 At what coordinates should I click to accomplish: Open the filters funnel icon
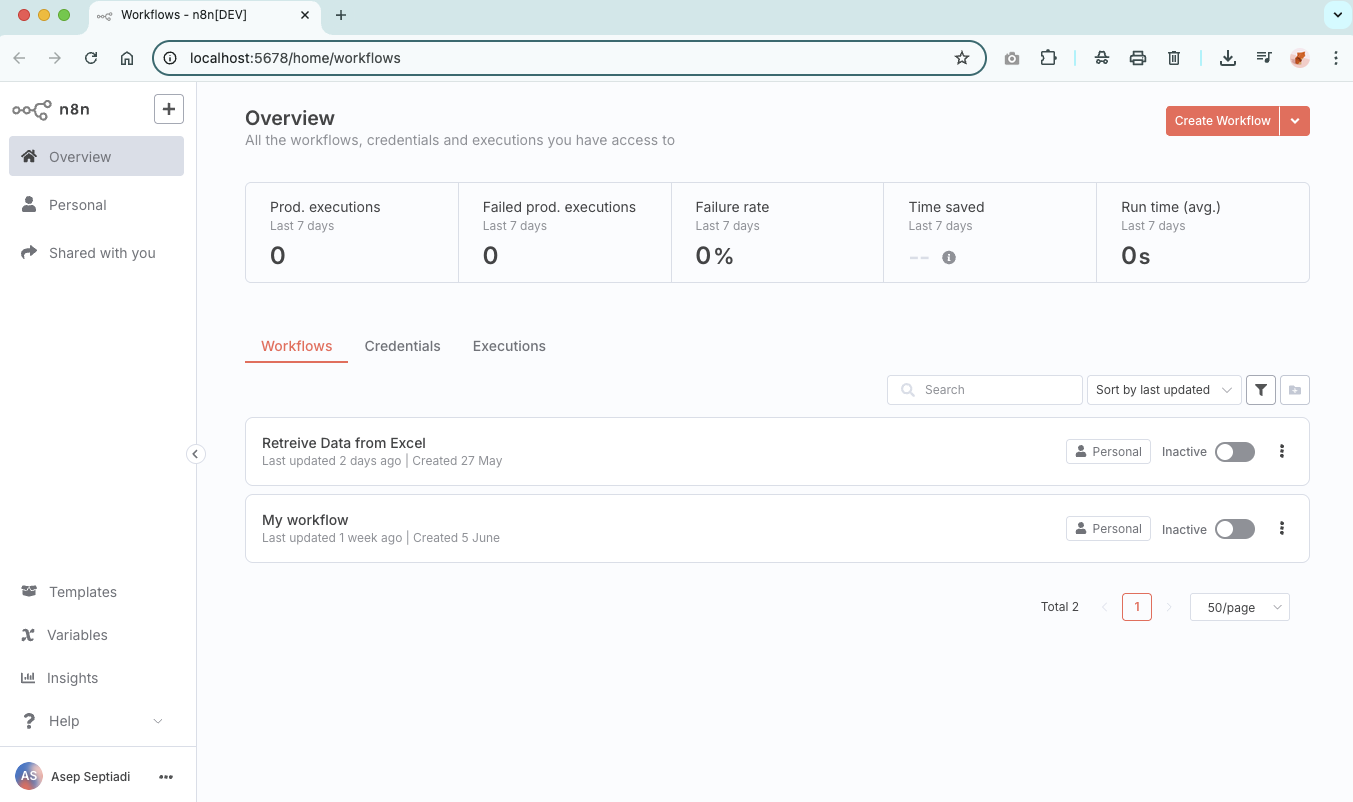coord(1261,390)
